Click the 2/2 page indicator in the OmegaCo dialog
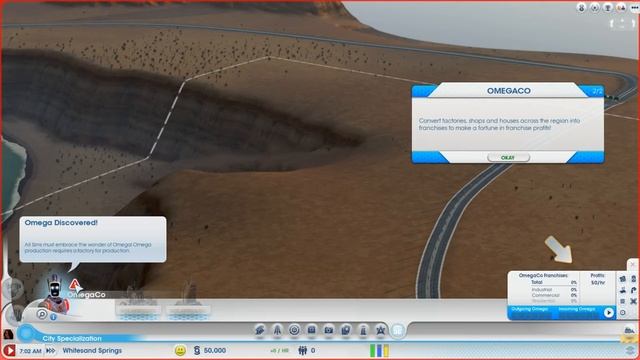 click(597, 91)
